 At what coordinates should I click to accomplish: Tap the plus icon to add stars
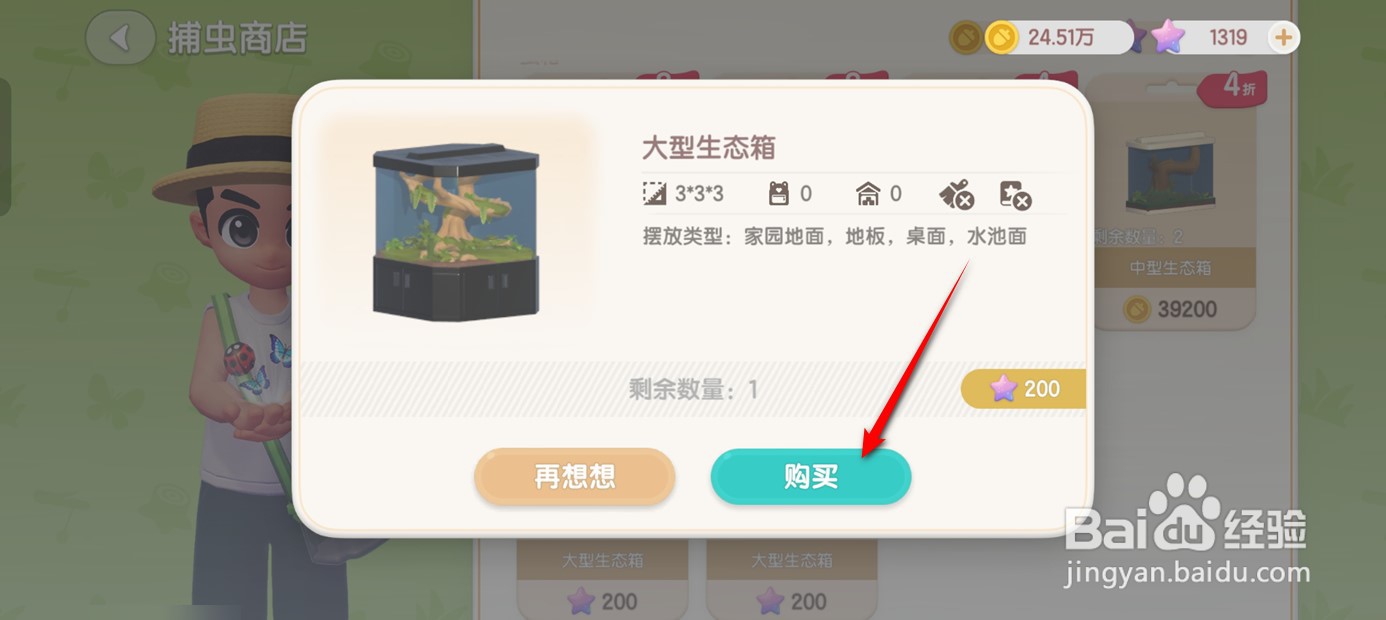(1283, 38)
